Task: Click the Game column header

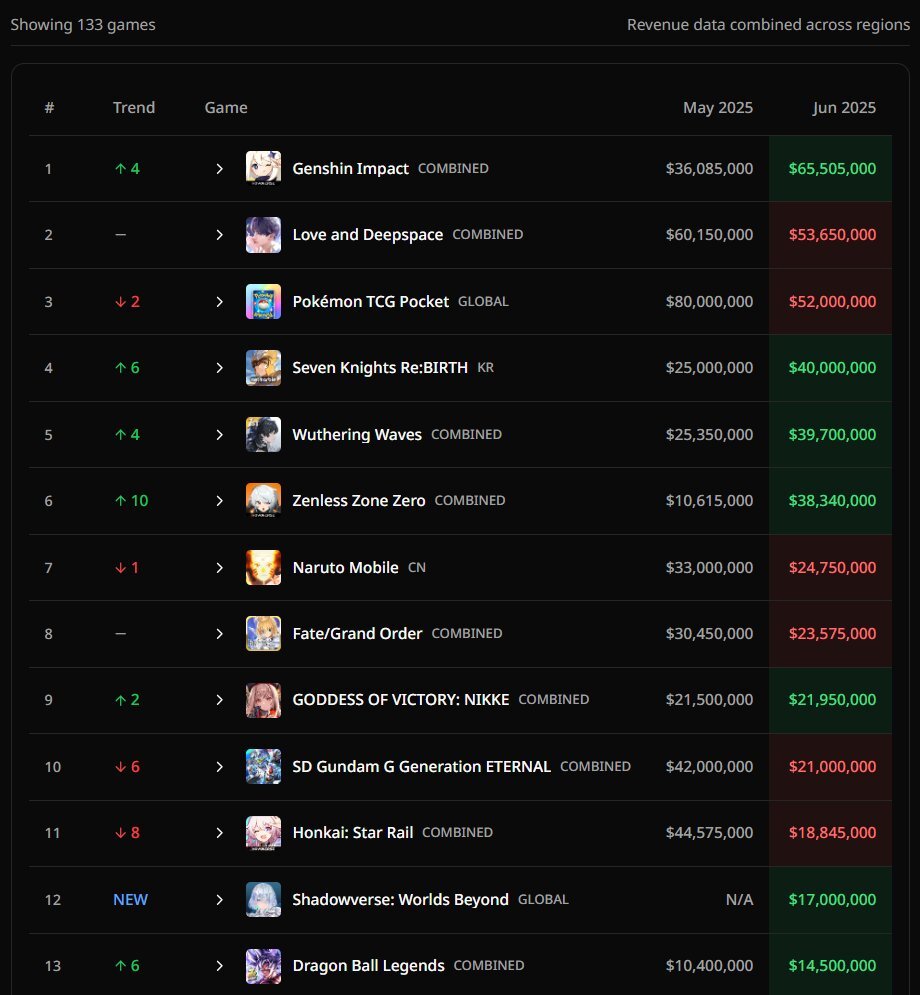Action: point(226,107)
